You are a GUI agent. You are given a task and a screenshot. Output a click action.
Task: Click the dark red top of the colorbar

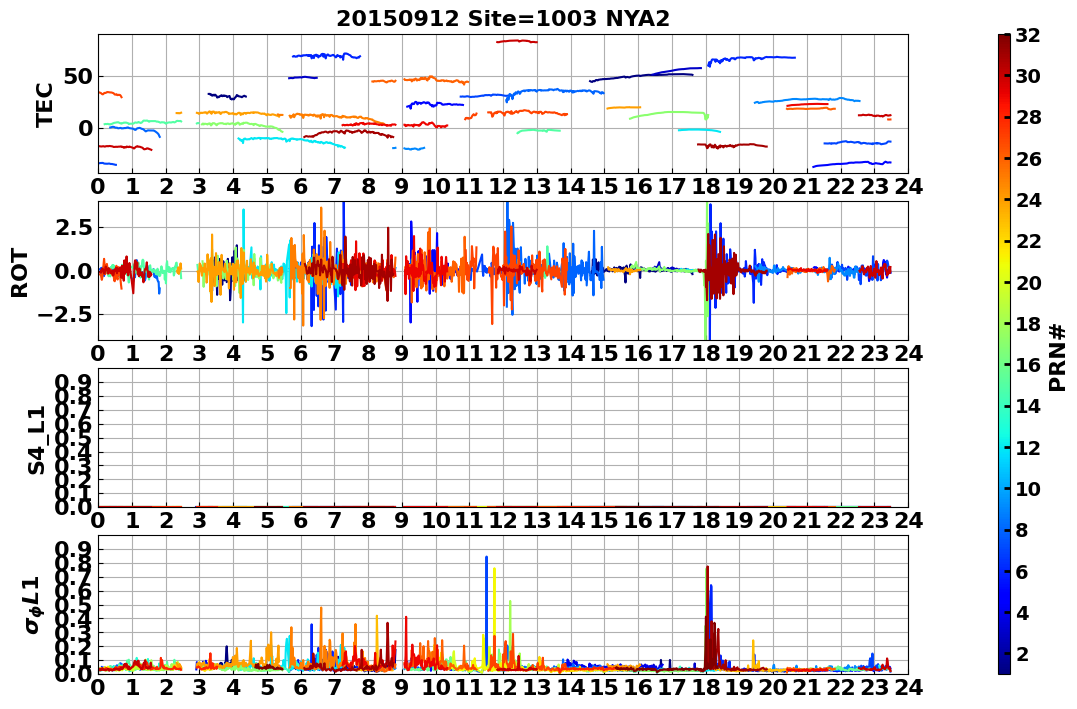tap(1004, 40)
